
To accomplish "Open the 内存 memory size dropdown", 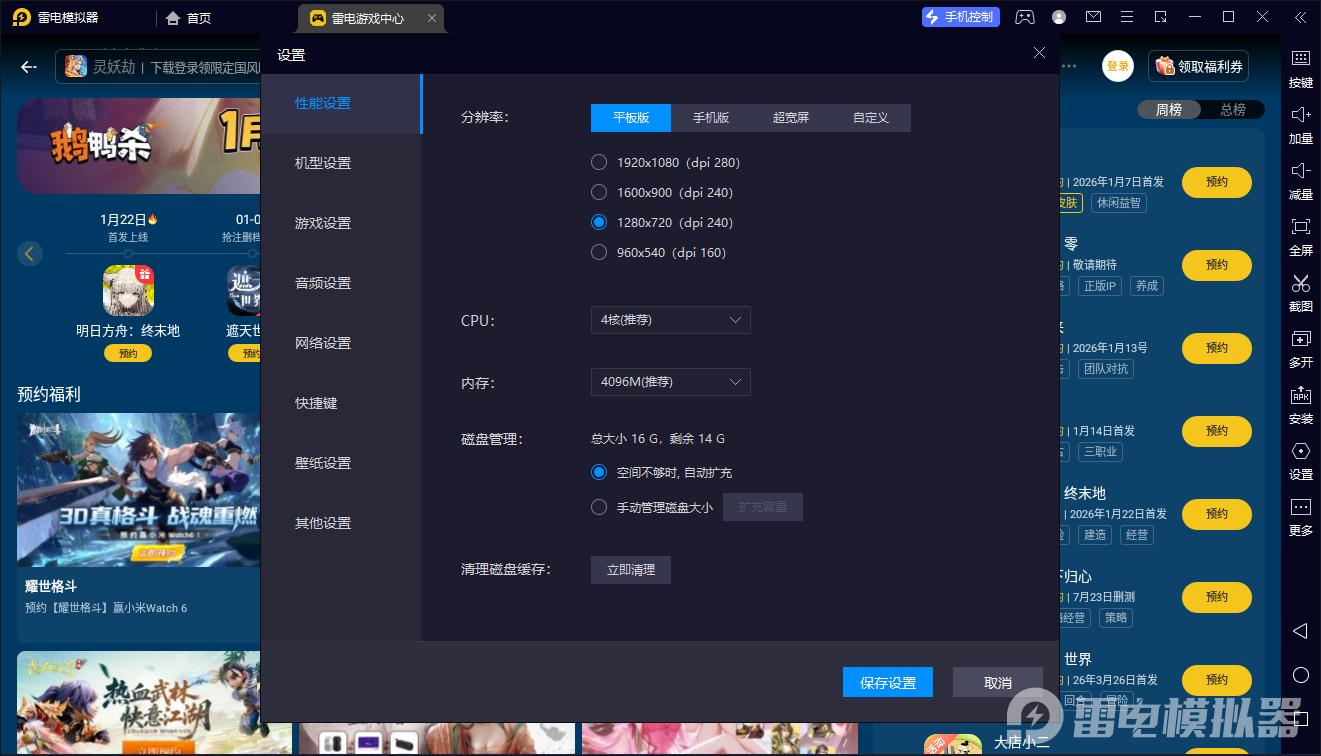I will [x=670, y=381].
